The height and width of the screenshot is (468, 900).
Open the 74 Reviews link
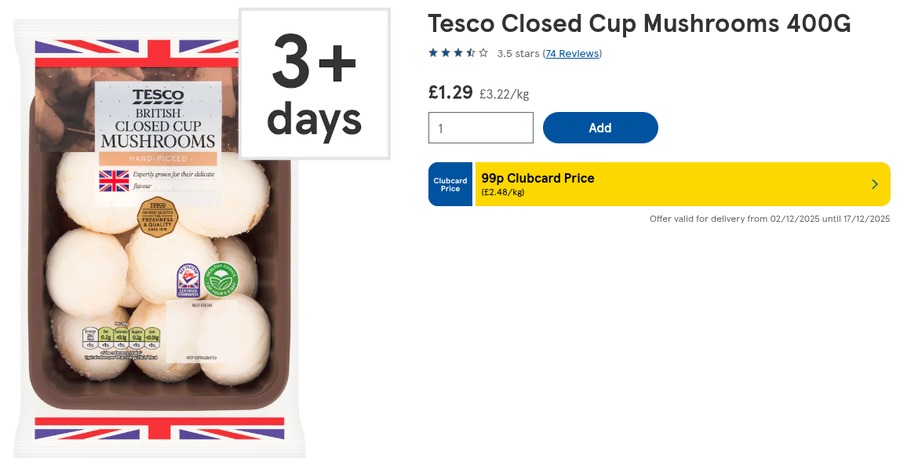(572, 54)
